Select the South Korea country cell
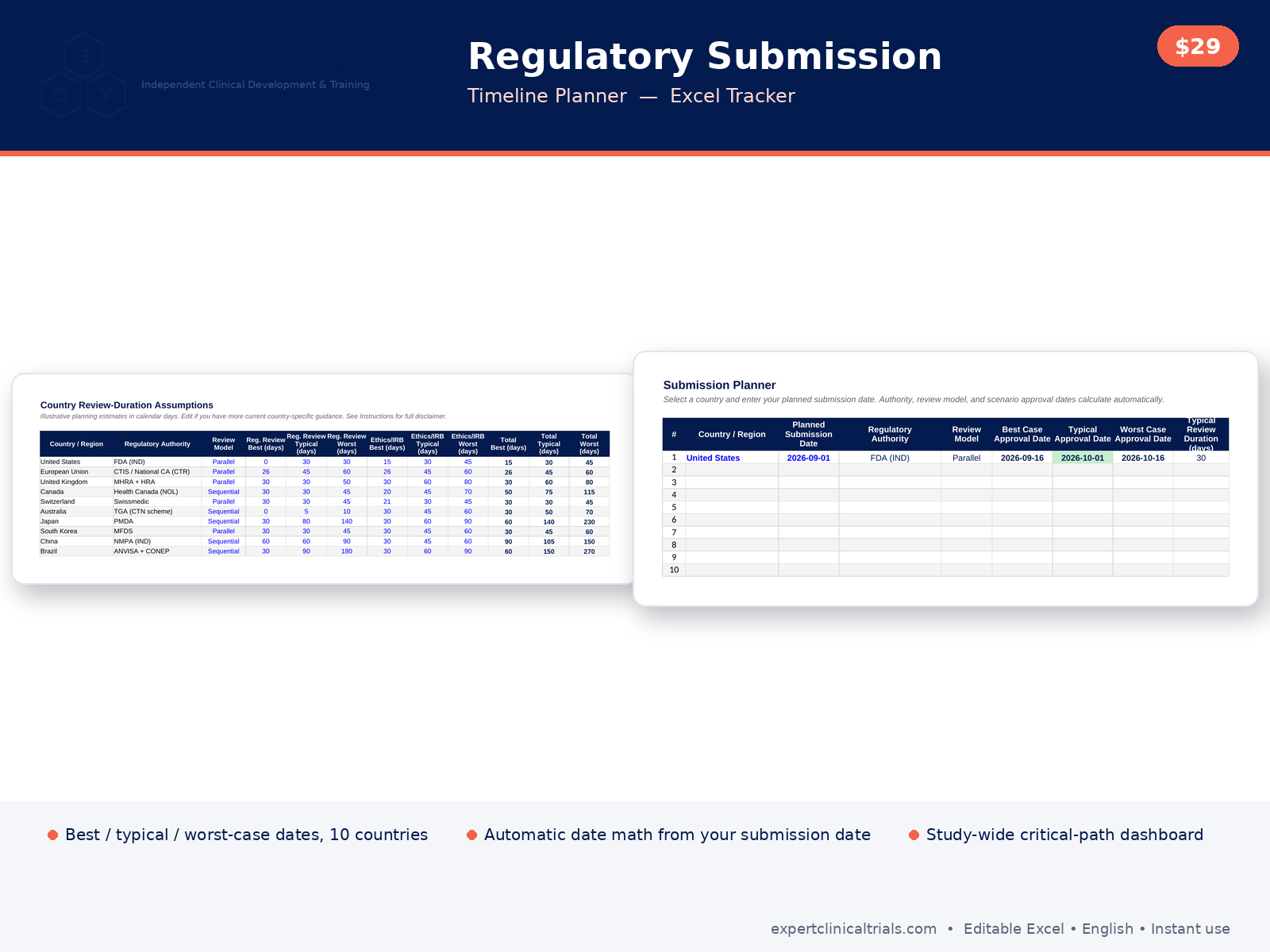 pyautogui.click(x=76, y=532)
